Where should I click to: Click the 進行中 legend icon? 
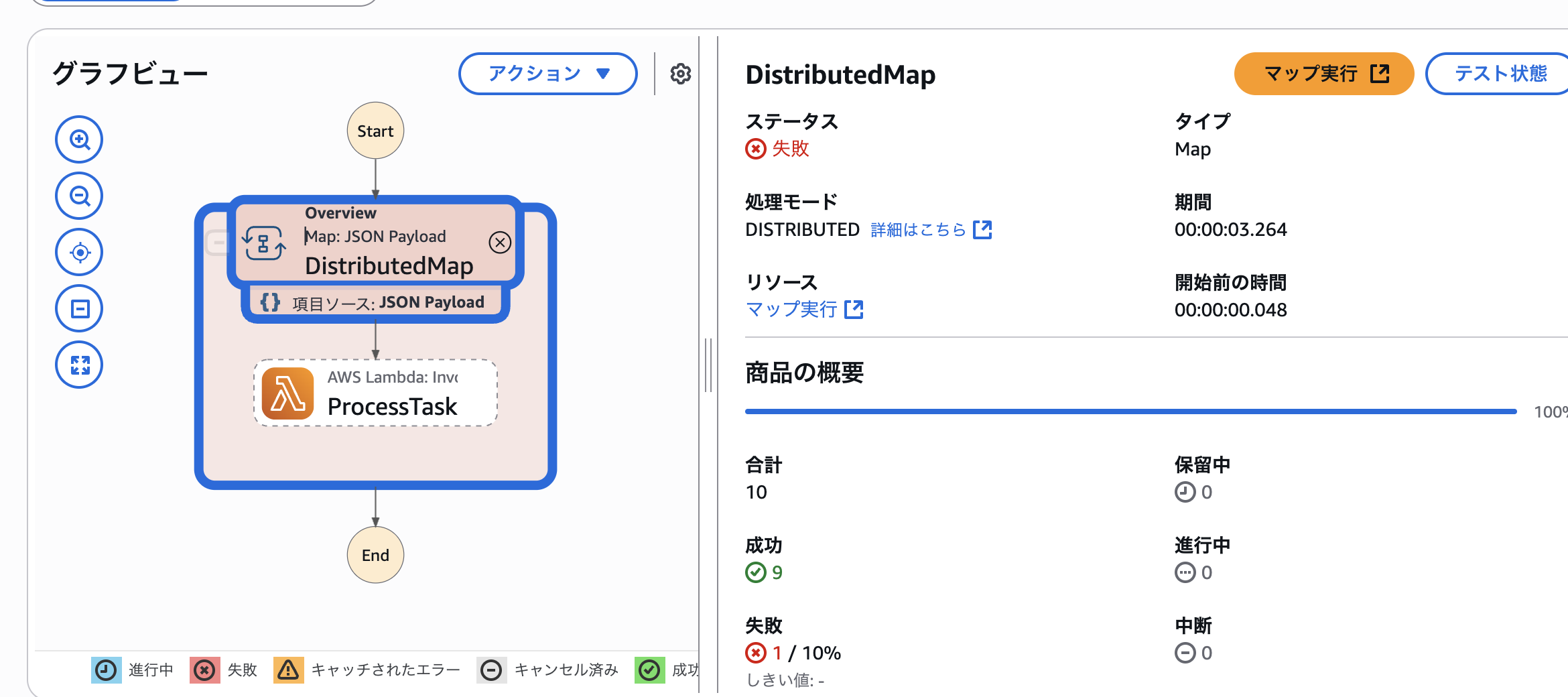tap(106, 670)
